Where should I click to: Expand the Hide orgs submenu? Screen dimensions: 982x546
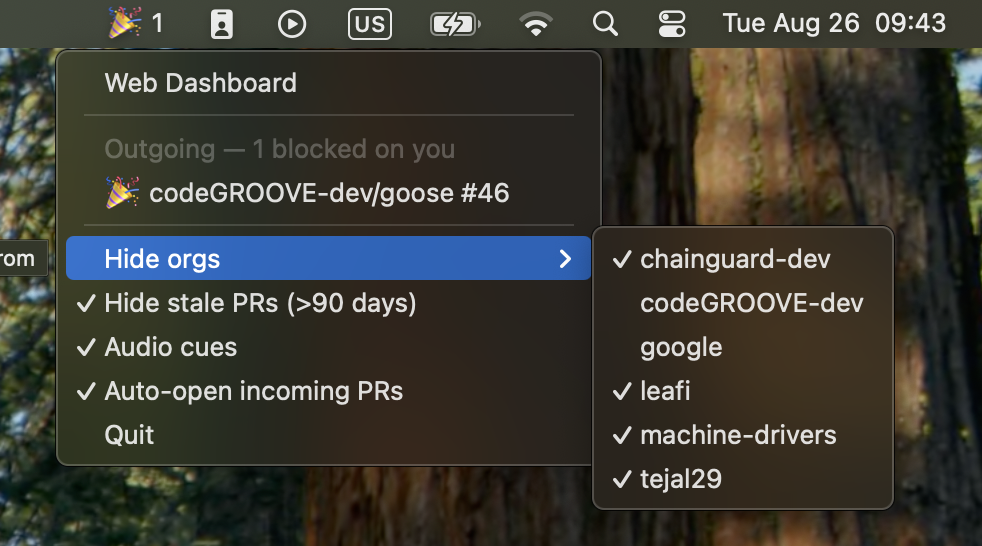point(329,259)
